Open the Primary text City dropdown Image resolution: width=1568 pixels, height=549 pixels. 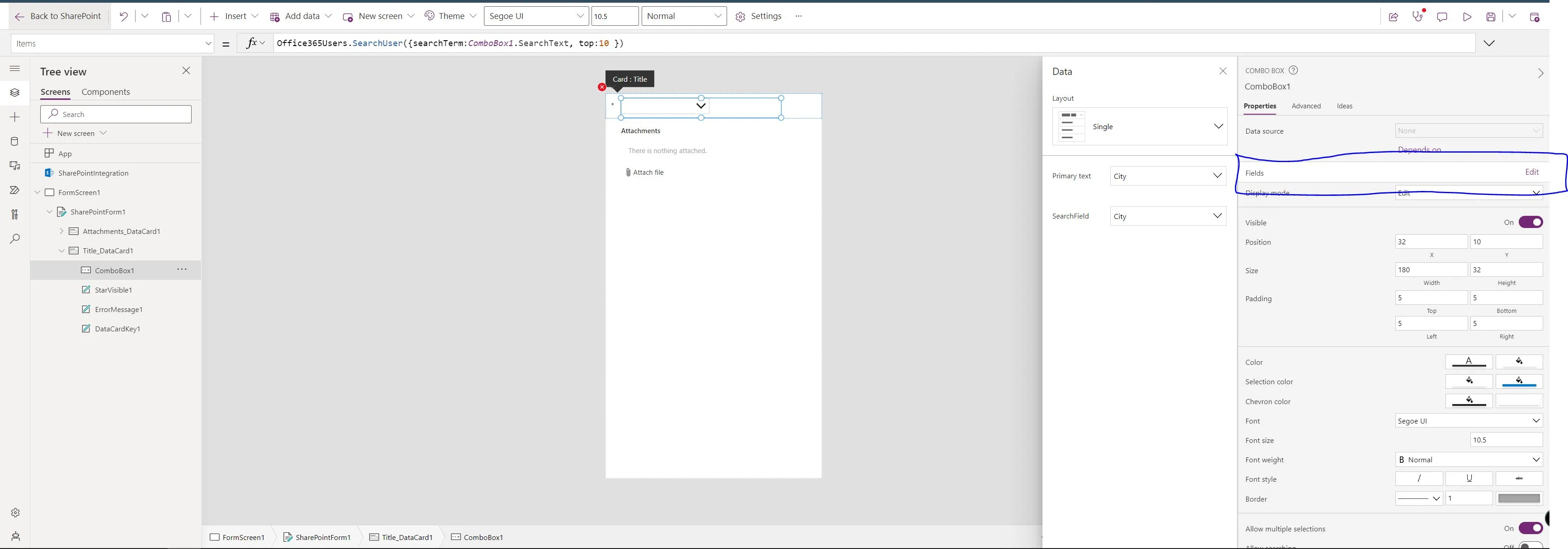1168,176
